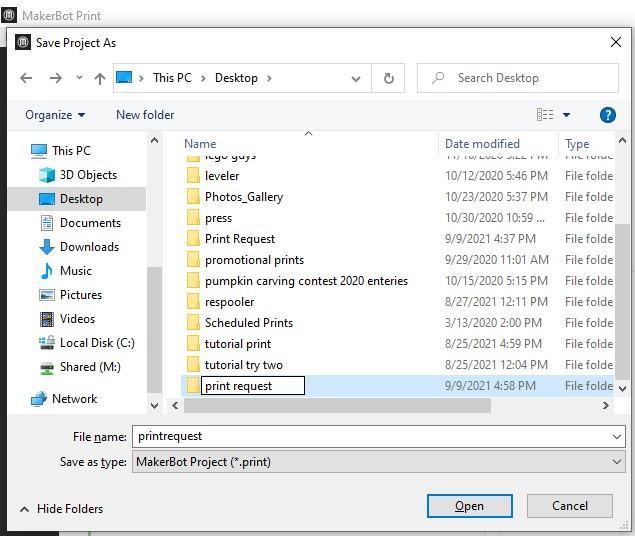The image size is (635, 536).
Task: Select Desktop in navigation pane
Action: point(77,199)
